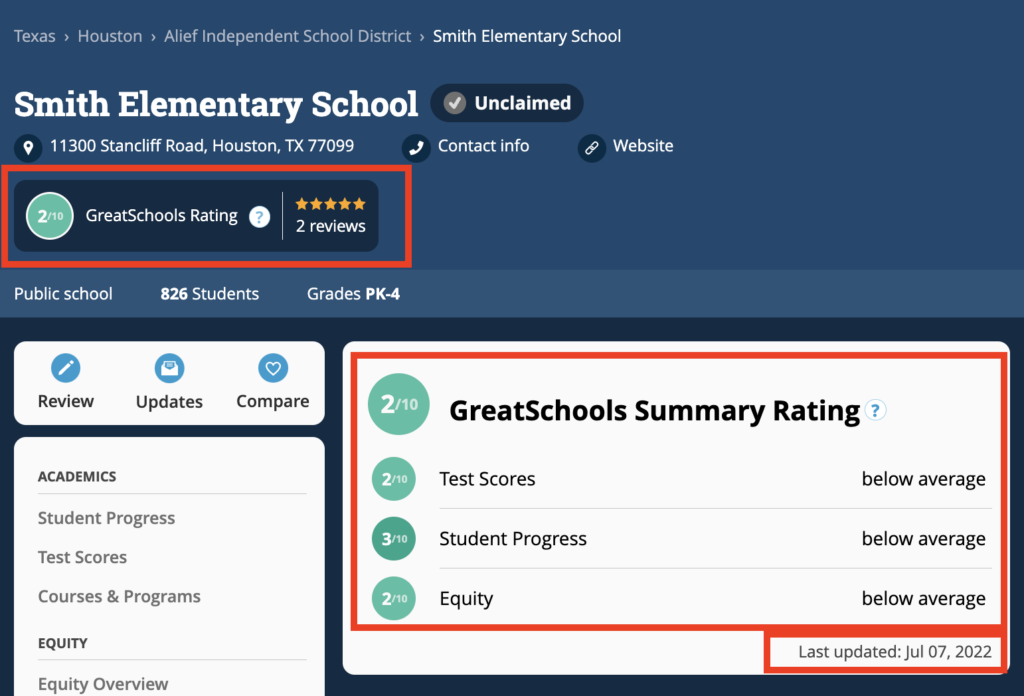Click the 2/10 rating circle in header

(x=50, y=215)
